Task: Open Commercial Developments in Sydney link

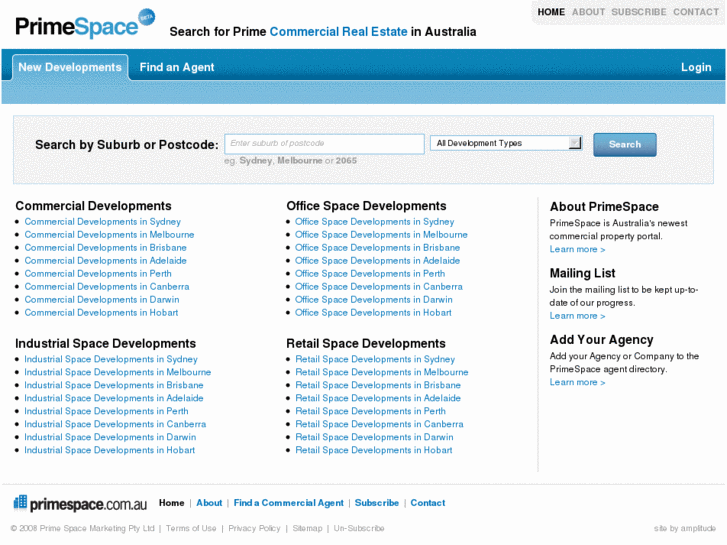Action: (x=103, y=222)
